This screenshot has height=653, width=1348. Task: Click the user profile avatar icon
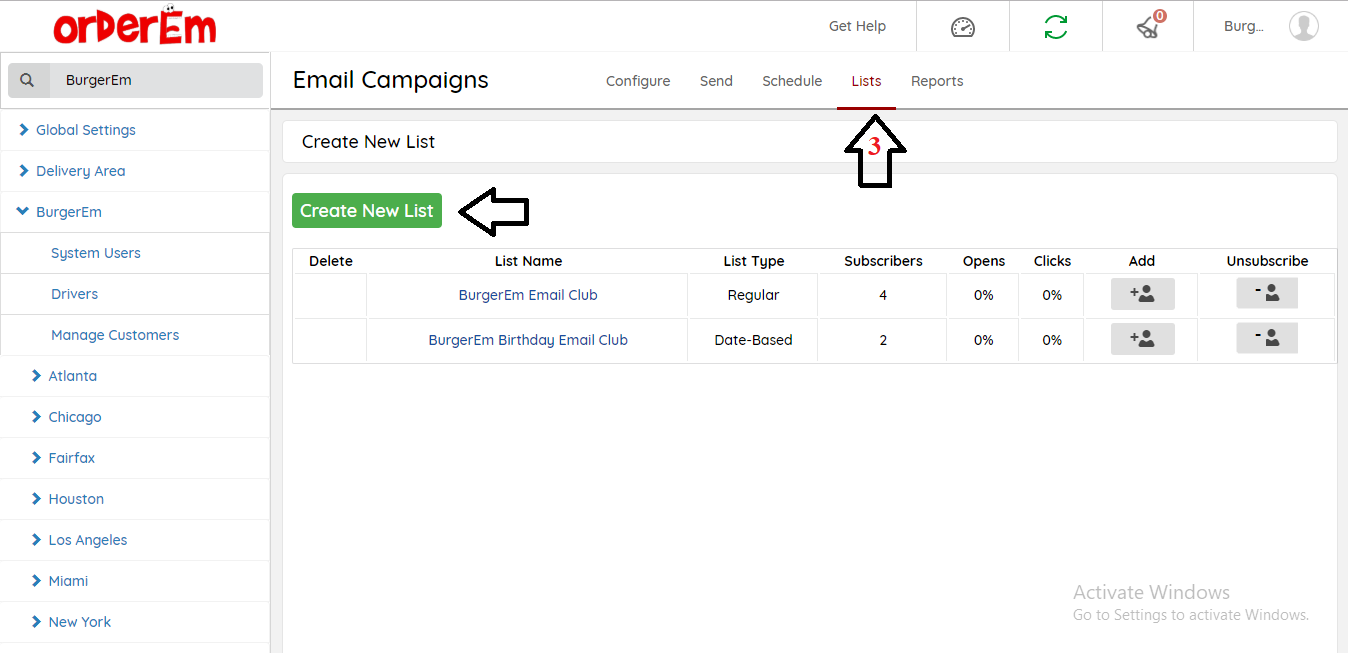click(x=1303, y=27)
